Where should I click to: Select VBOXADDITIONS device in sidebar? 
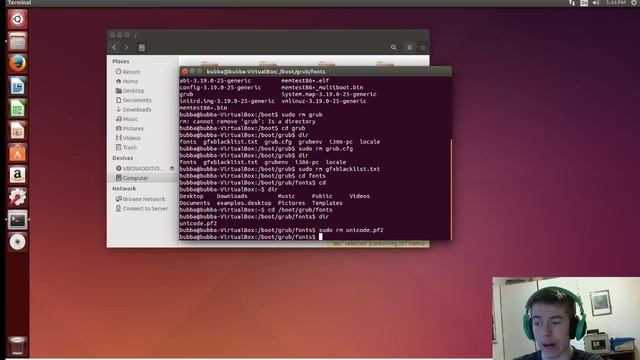coord(139,168)
